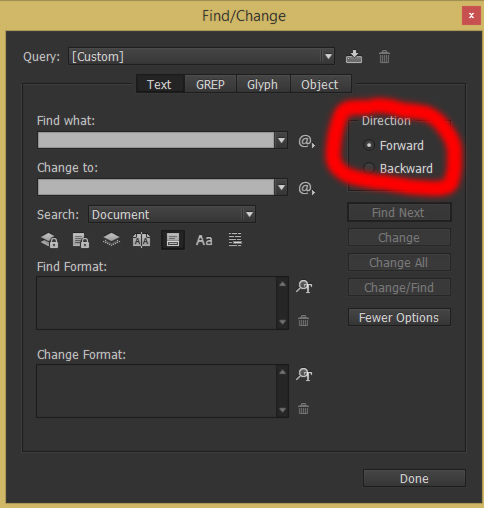Open special characters menu for Change to
This screenshot has width=484, height=508.
(x=306, y=188)
